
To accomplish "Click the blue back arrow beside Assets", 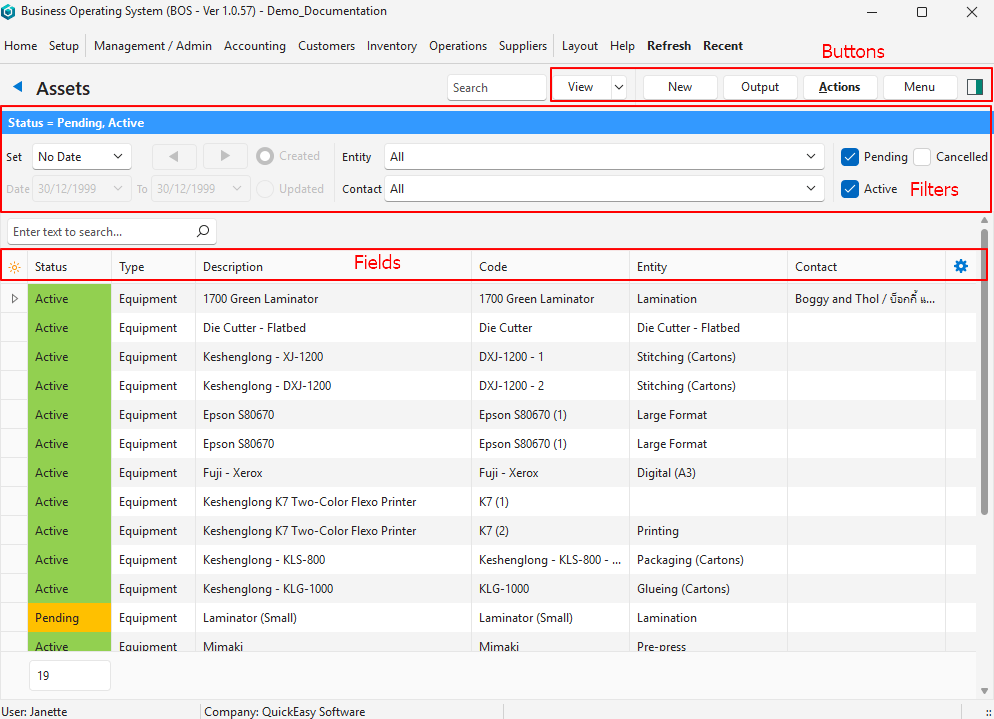I will tap(17, 88).
